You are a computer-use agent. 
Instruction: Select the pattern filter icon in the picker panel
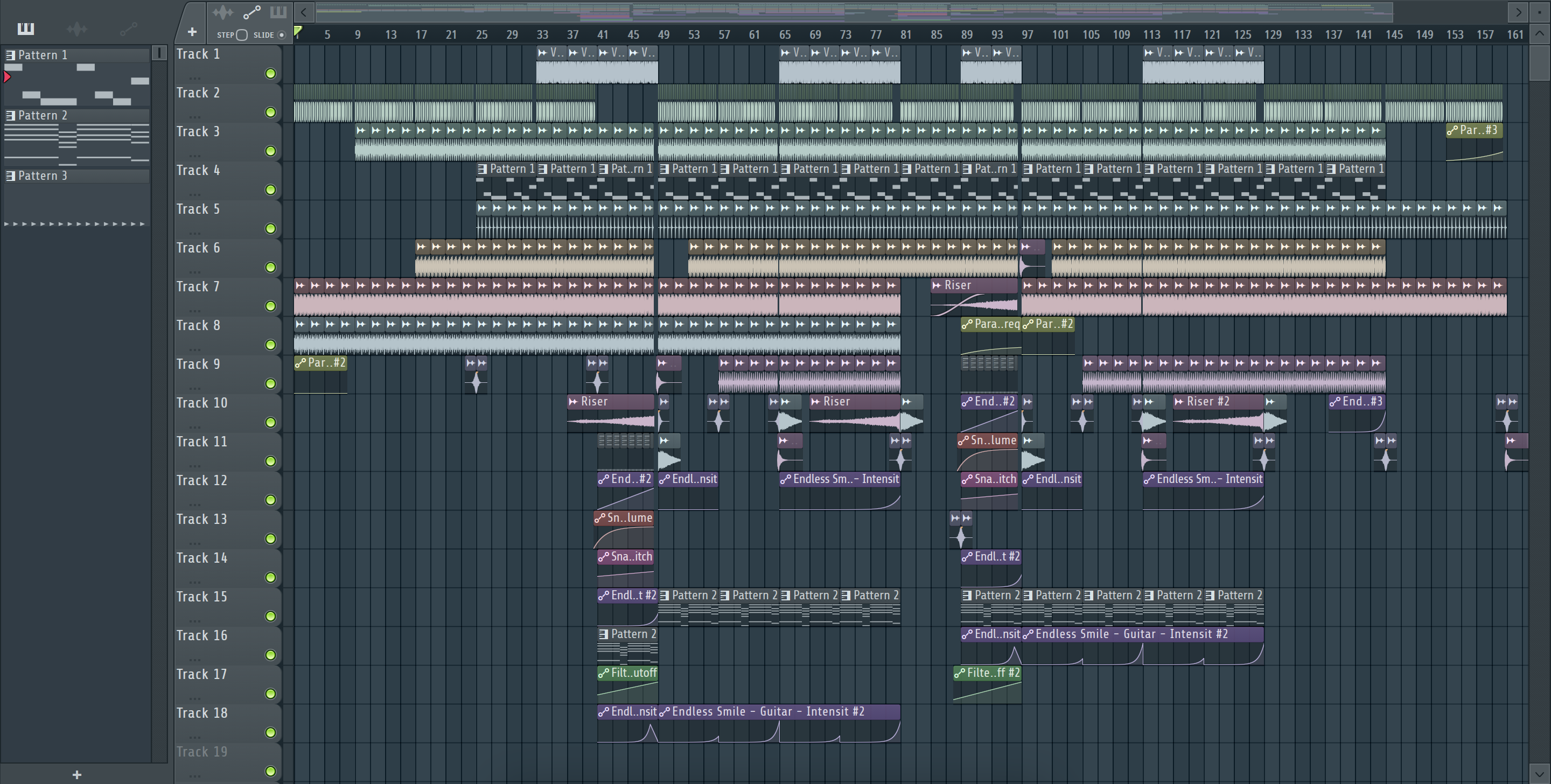[26, 29]
